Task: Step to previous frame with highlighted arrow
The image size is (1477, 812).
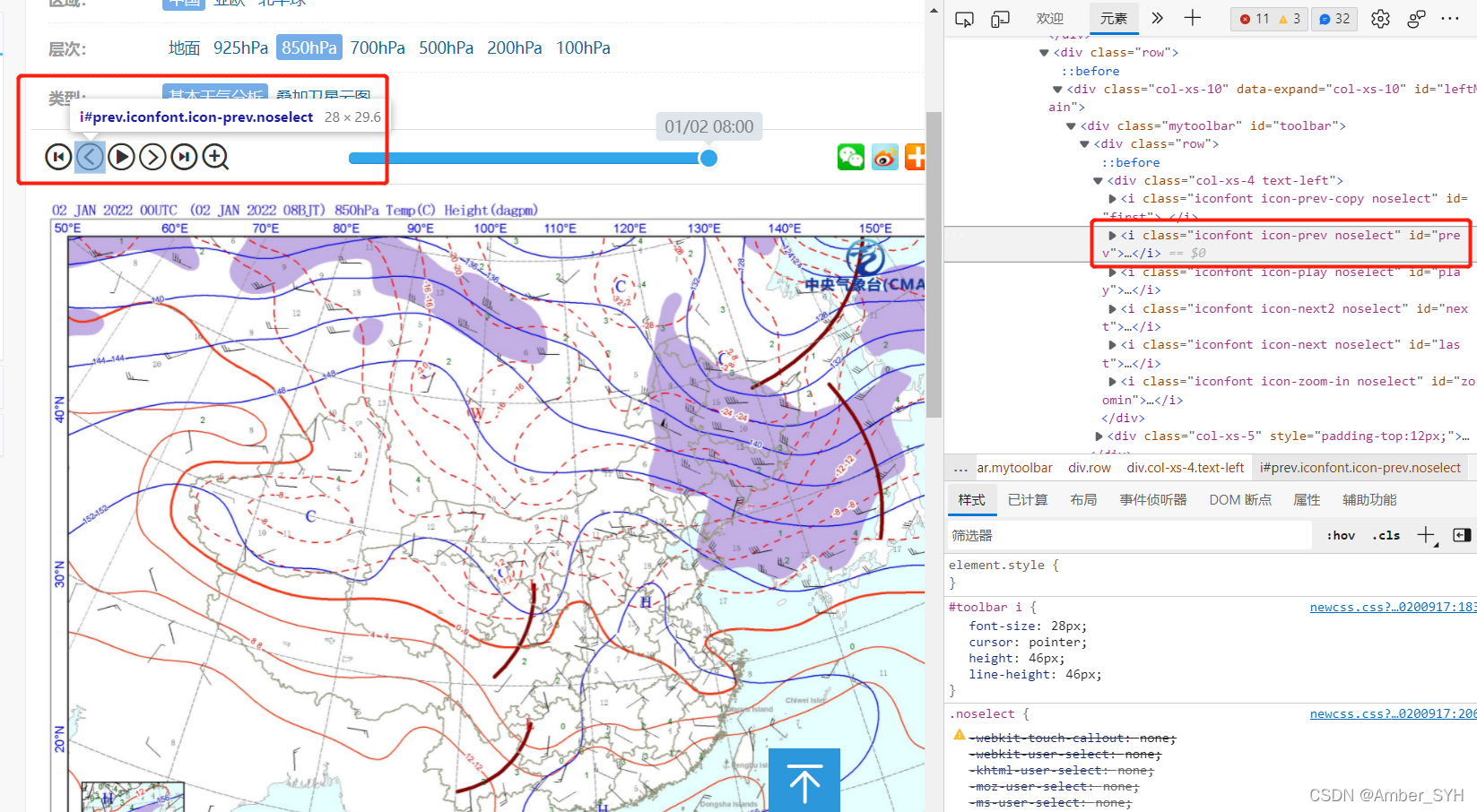Action: [x=90, y=158]
